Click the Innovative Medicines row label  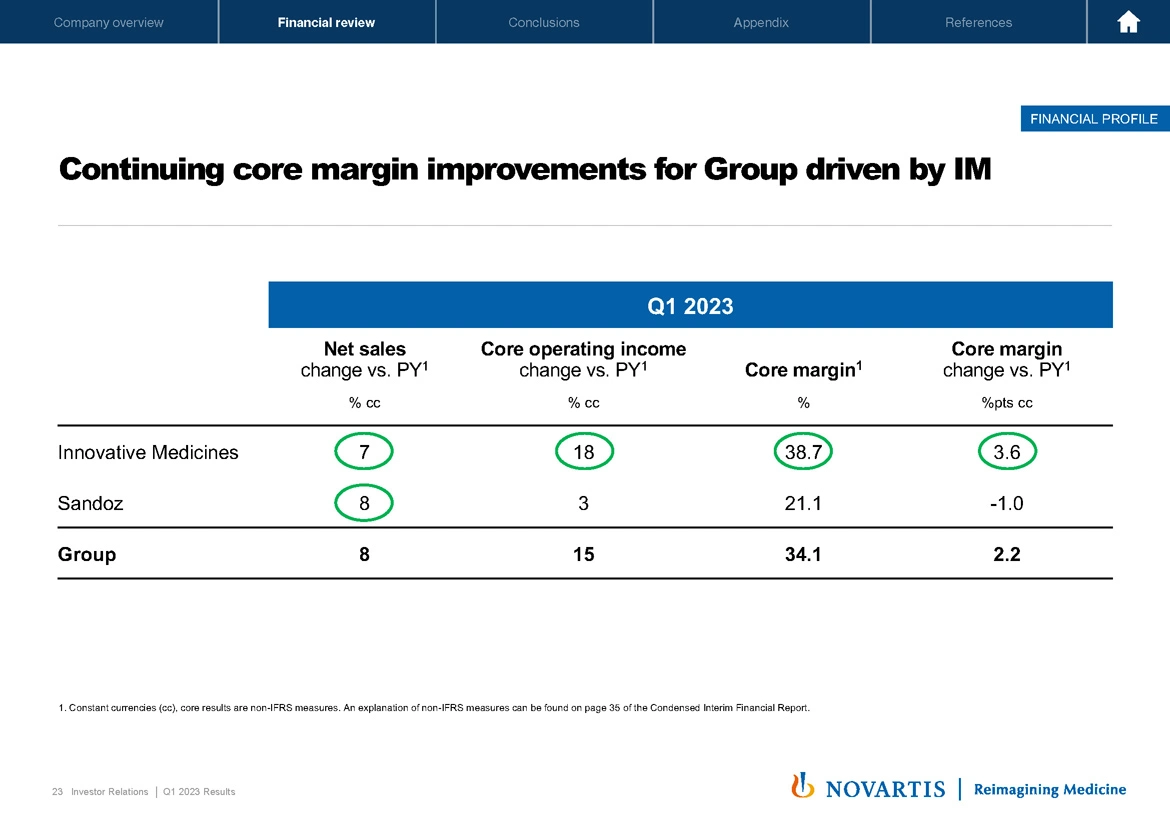(148, 452)
